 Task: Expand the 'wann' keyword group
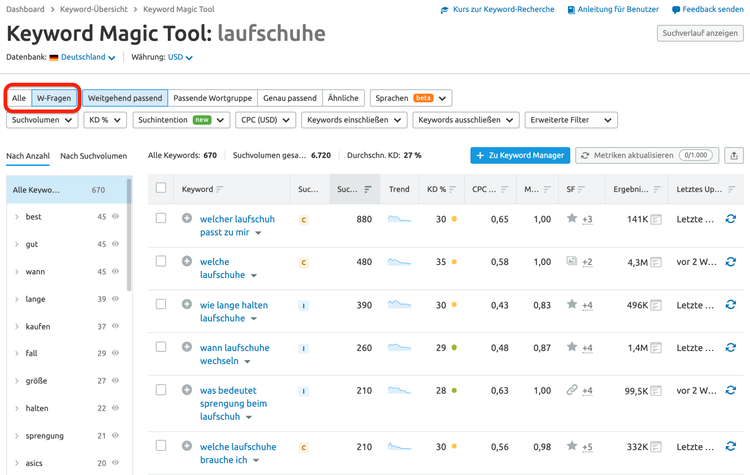click(x=17, y=272)
